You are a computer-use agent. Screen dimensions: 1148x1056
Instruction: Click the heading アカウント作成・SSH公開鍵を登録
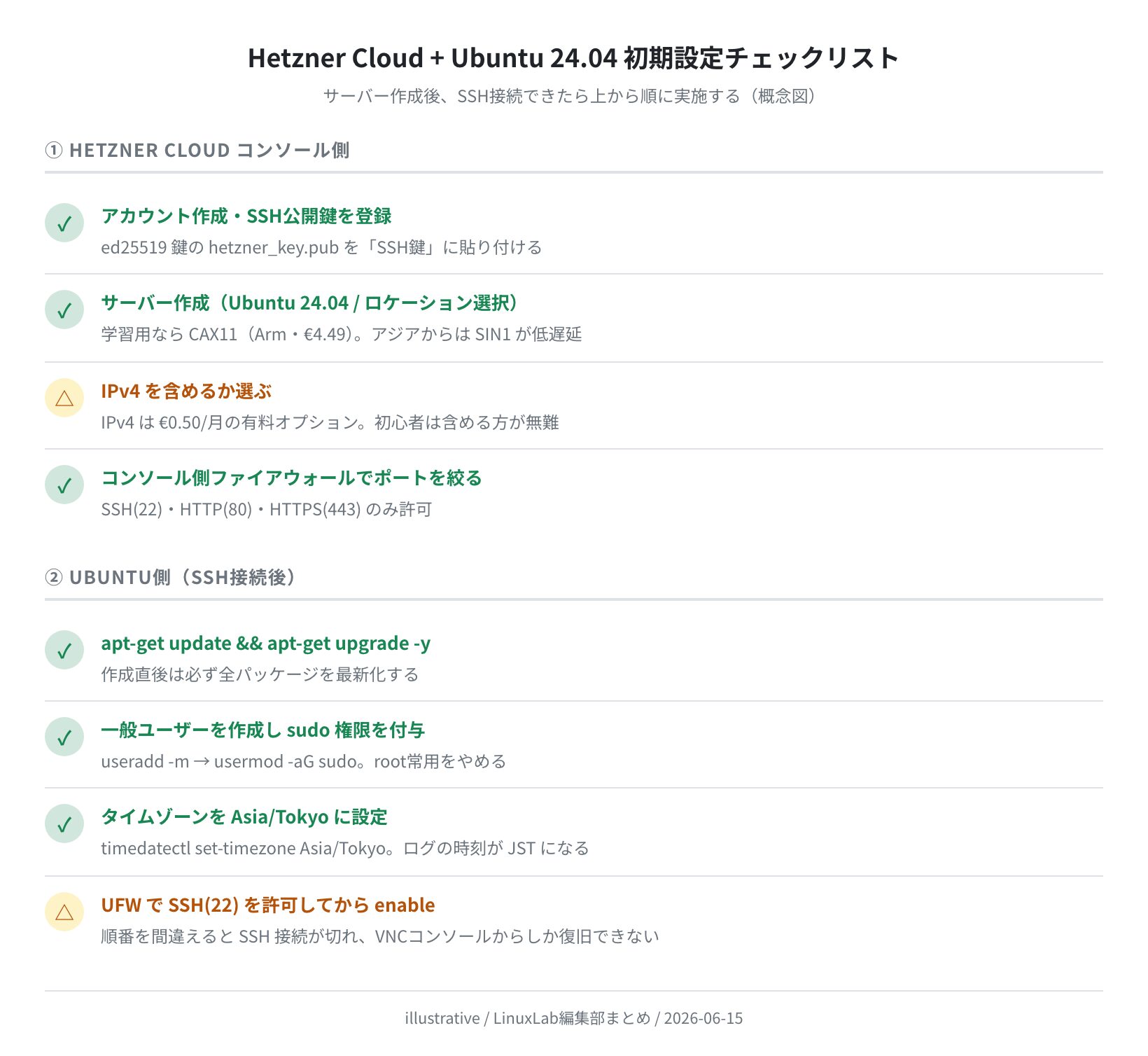tap(246, 216)
